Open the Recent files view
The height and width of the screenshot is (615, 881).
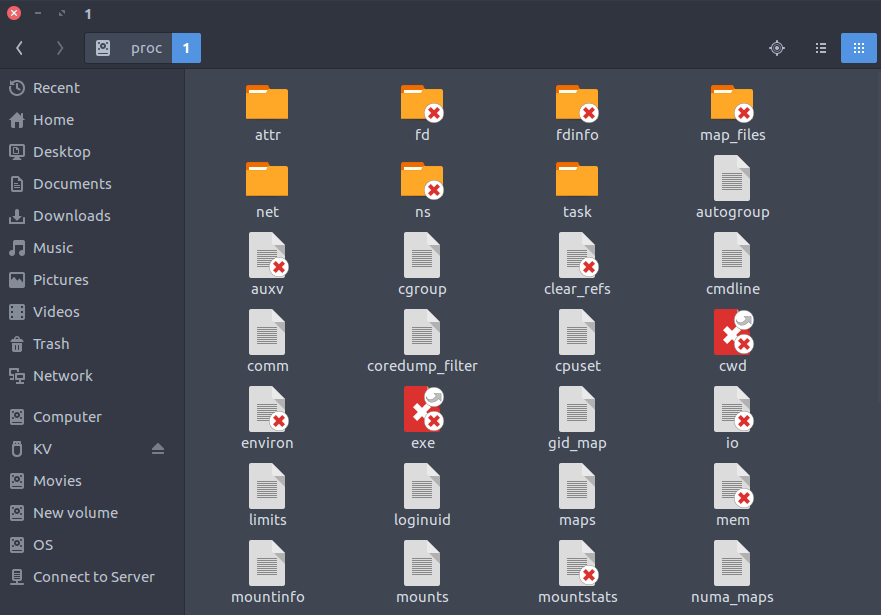pos(55,87)
